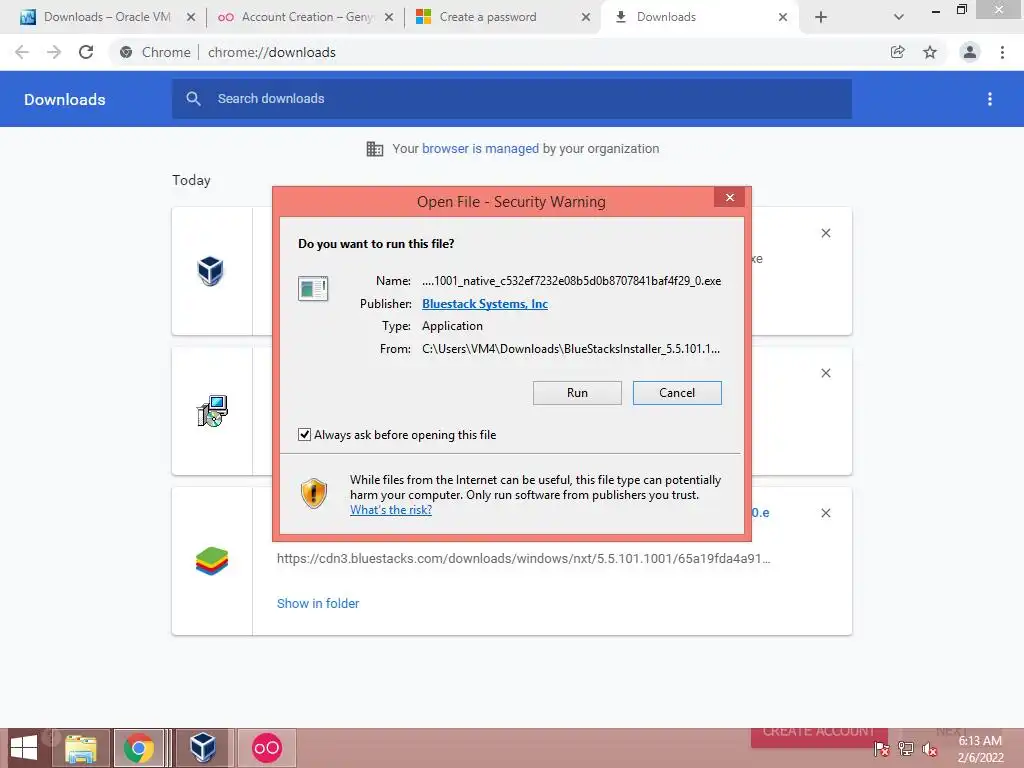Open a new tab with plus button
Image resolution: width=1024 pixels, height=768 pixels.
click(821, 17)
